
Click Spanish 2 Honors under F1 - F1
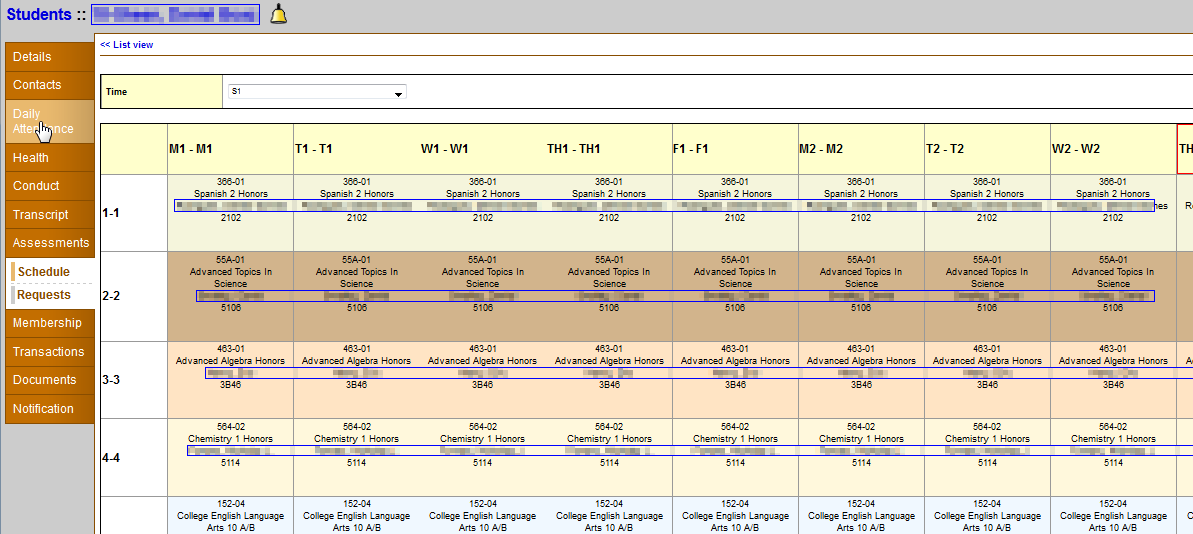(734, 194)
